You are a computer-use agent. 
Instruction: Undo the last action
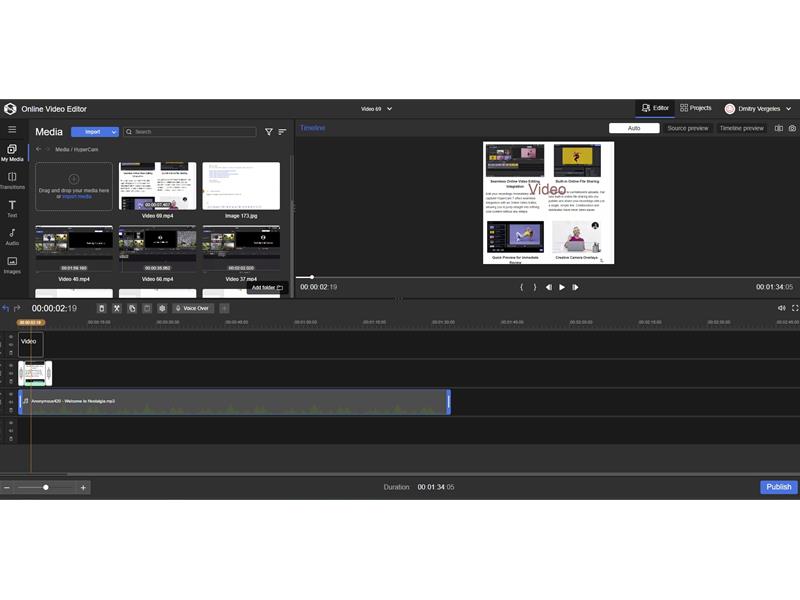click(x=6, y=308)
